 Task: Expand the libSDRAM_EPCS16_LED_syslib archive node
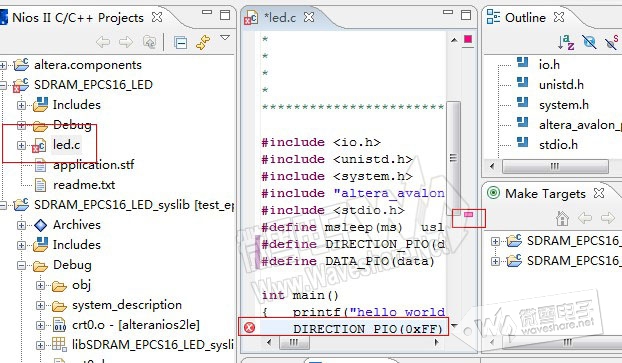[40, 345]
